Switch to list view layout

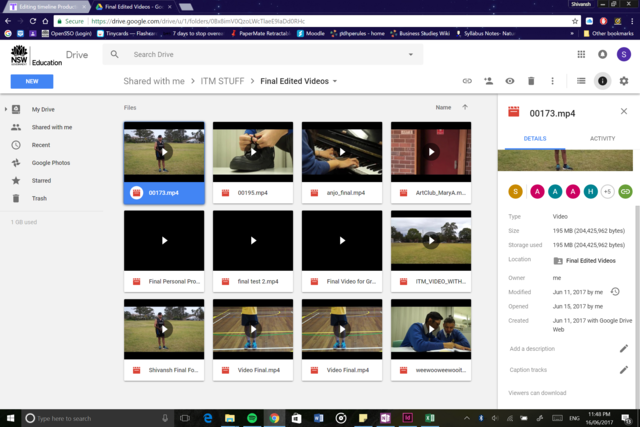click(581, 81)
